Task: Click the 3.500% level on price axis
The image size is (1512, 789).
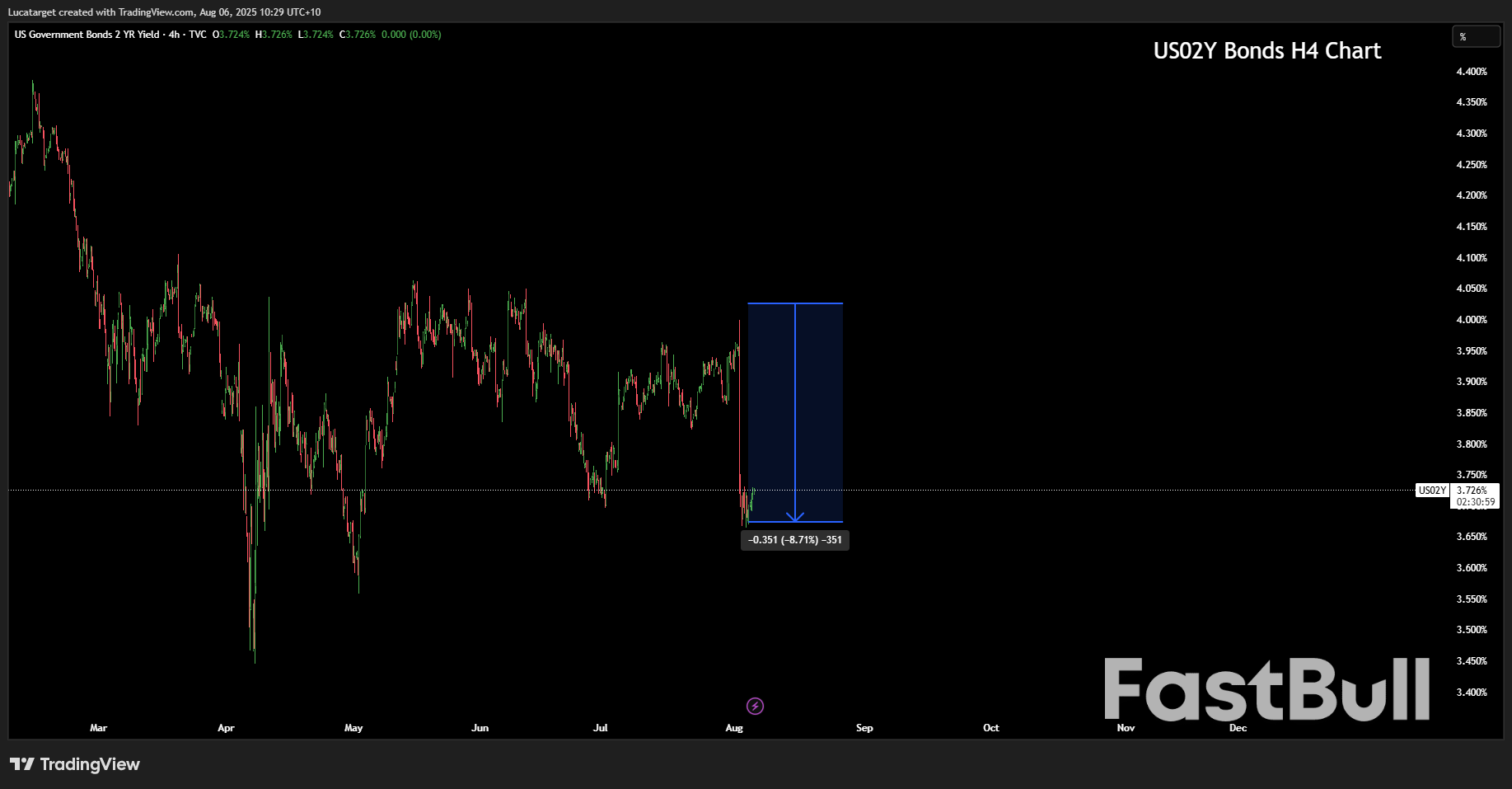Action: pyautogui.click(x=1472, y=630)
